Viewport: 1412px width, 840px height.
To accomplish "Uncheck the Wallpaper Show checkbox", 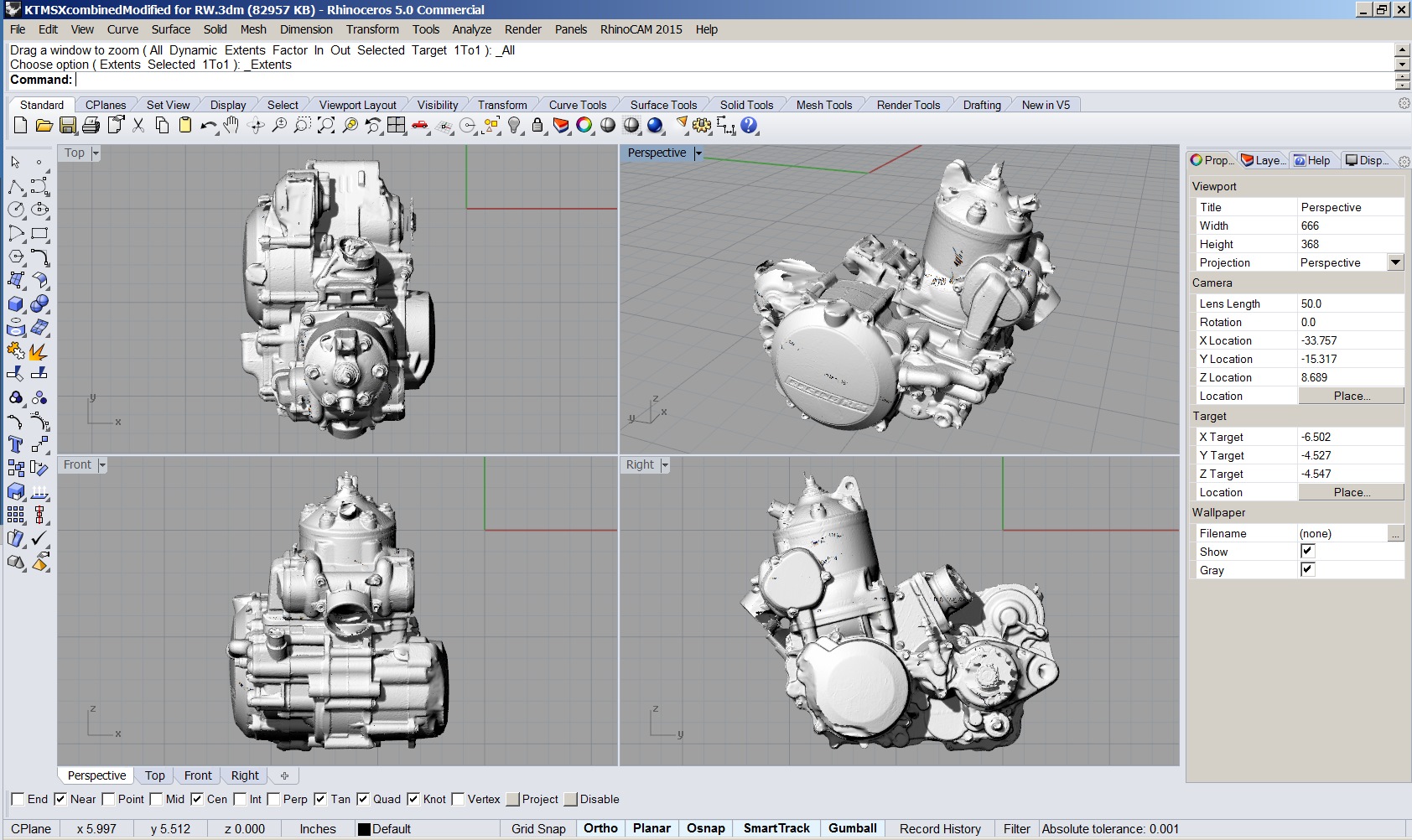I will (x=1307, y=551).
